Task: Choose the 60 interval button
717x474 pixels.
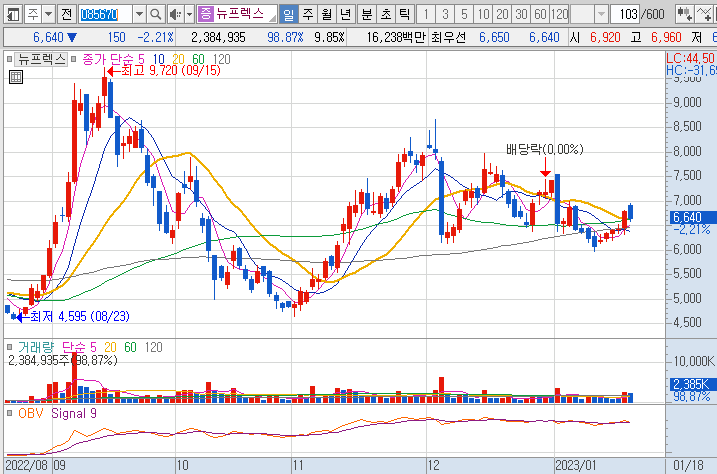Action: click(x=540, y=15)
